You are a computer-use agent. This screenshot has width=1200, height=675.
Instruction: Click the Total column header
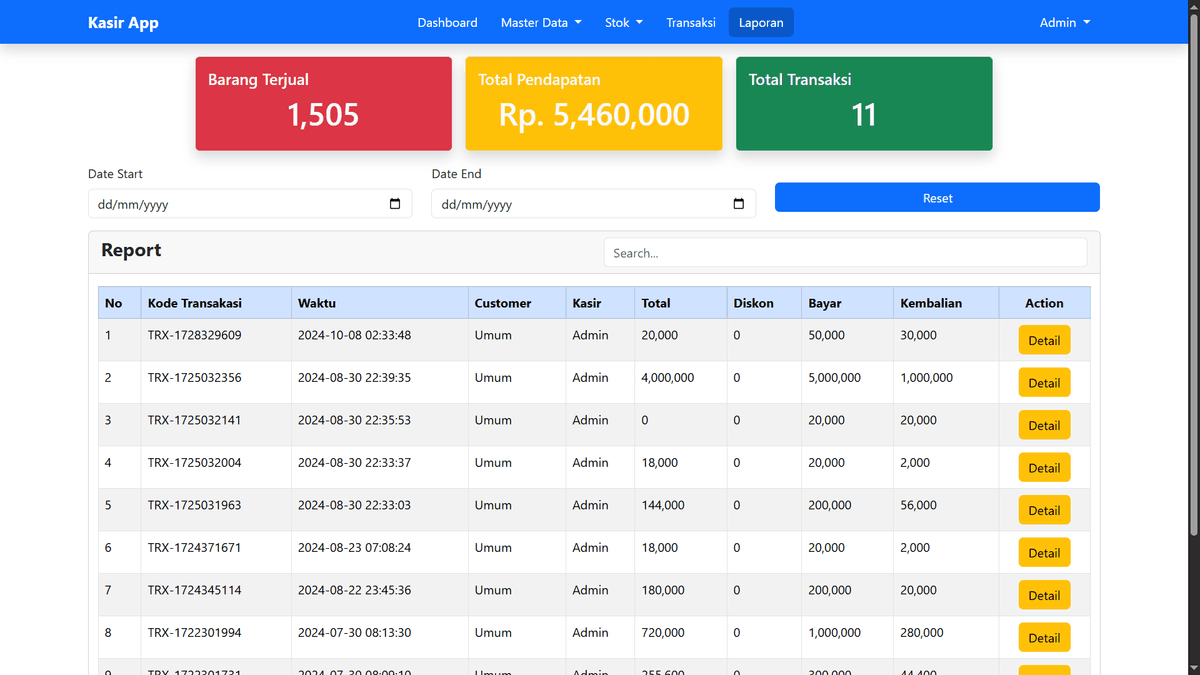[x=681, y=303]
